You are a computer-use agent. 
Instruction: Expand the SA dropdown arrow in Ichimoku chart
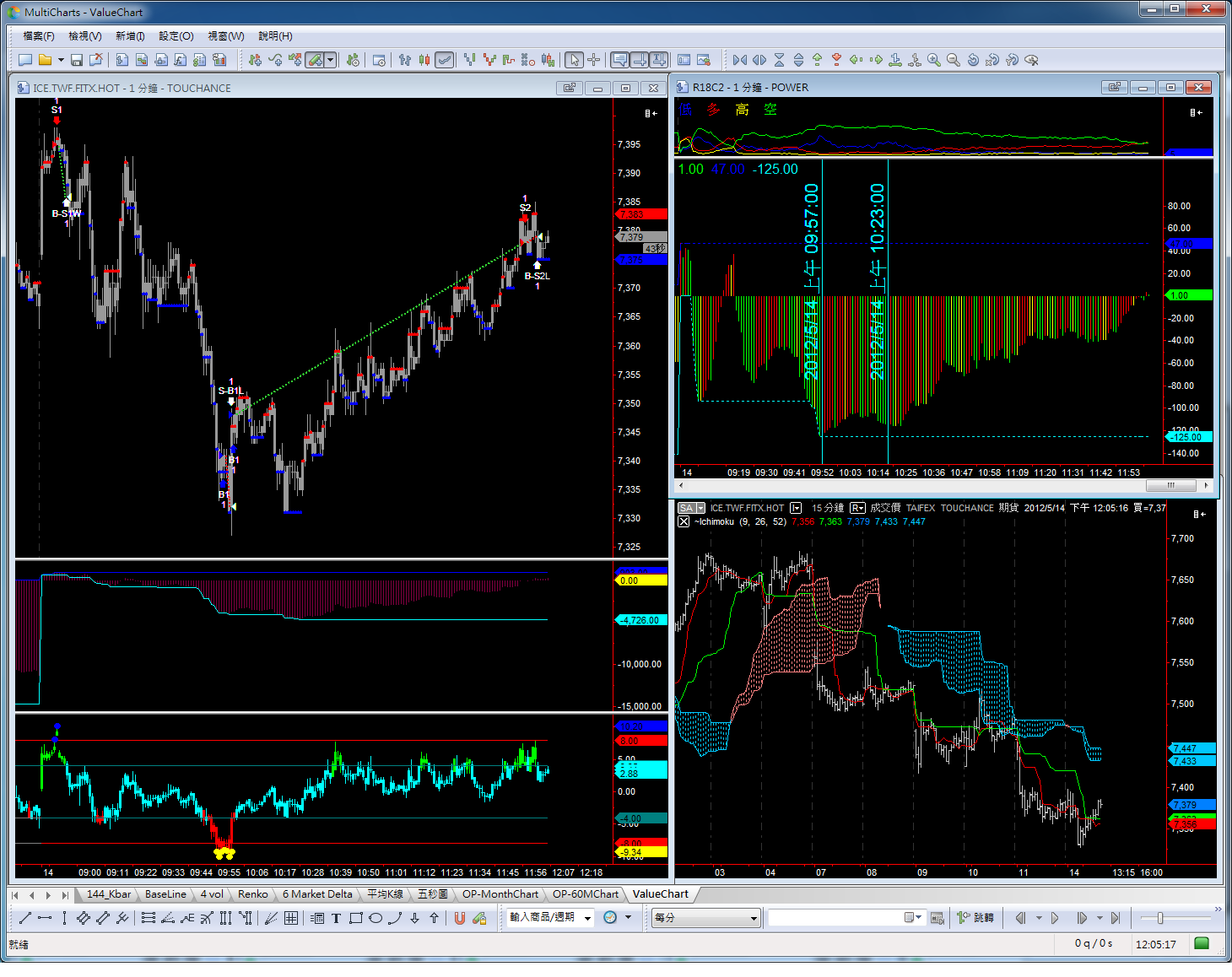coord(700,508)
